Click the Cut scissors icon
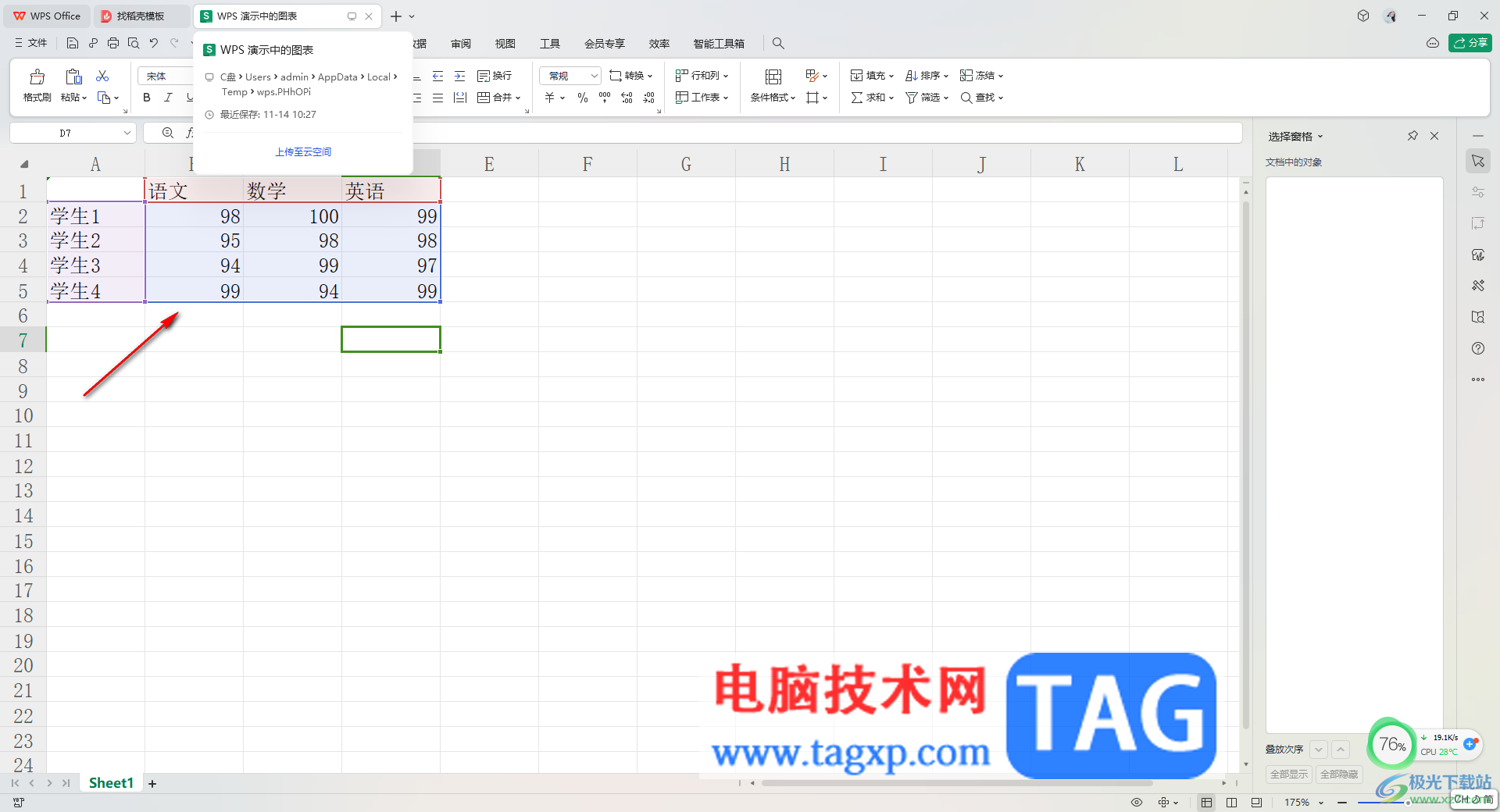1500x812 pixels. 102,76
